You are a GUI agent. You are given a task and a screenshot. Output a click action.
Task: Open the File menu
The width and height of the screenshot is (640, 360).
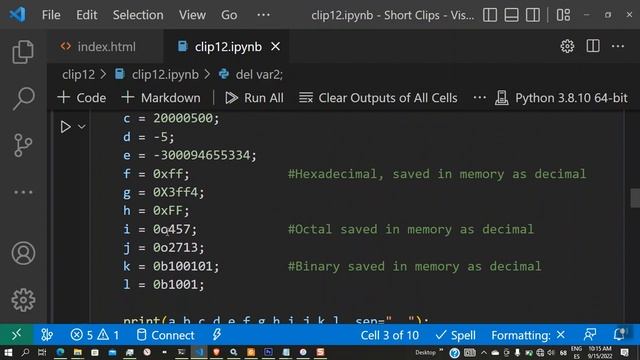click(51, 15)
